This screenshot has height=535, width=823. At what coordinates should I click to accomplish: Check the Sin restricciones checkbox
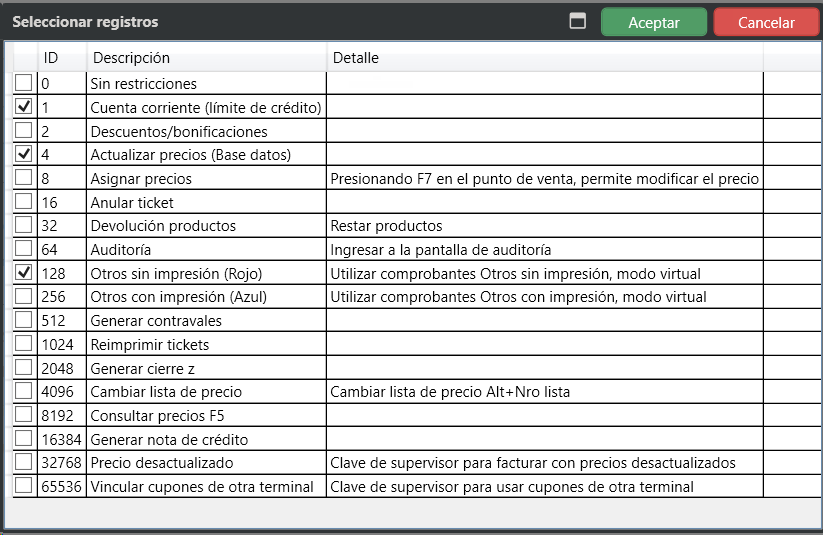[23, 83]
